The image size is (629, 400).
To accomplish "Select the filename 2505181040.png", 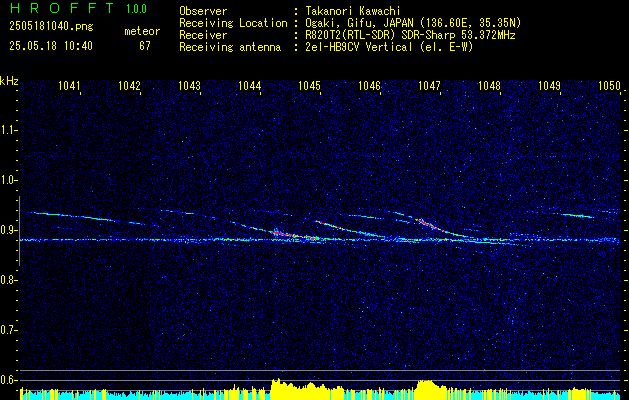I will 51,27.
